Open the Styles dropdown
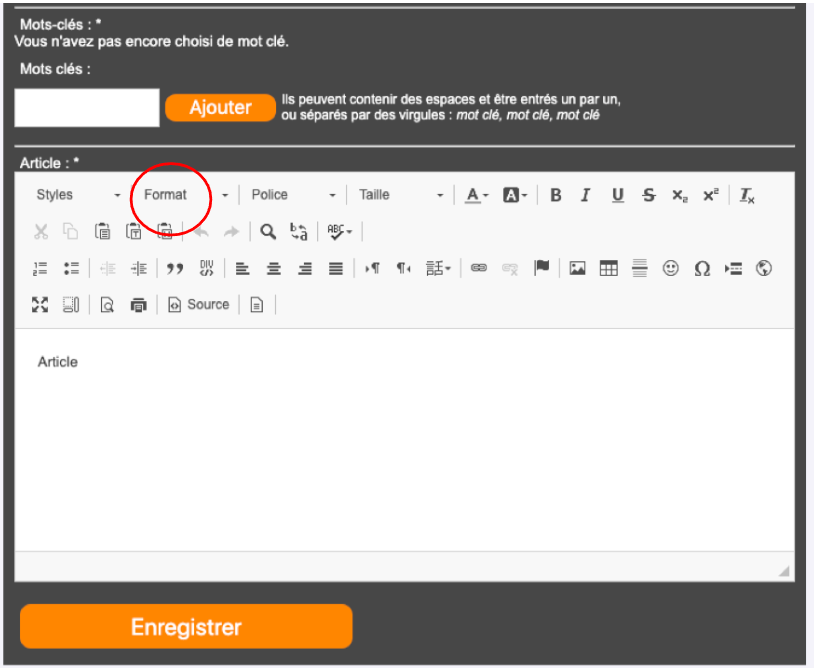This screenshot has width=814, height=668. pyautogui.click(x=77, y=195)
